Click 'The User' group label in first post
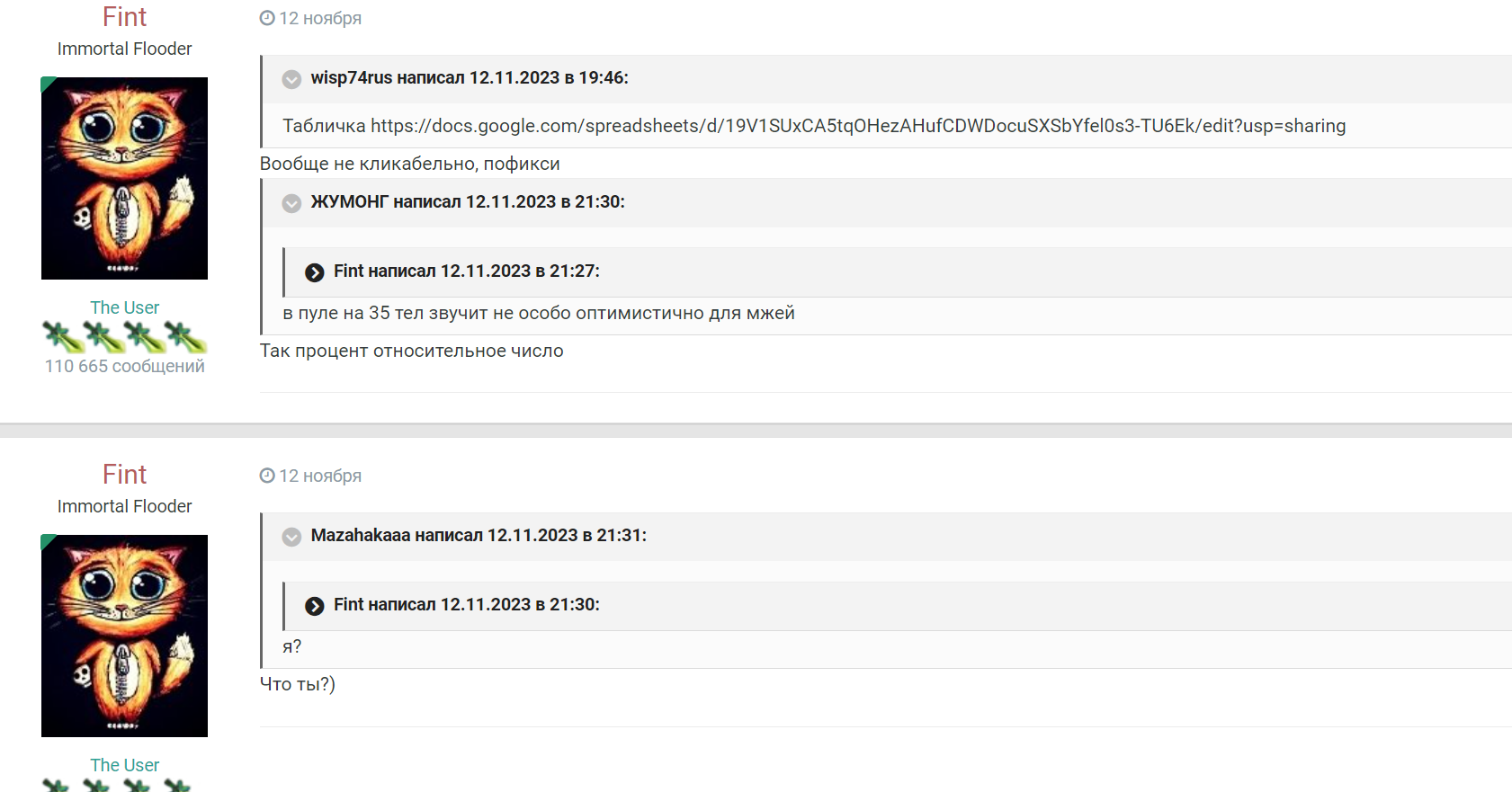Viewport: 1512px width, 792px height. [x=124, y=307]
